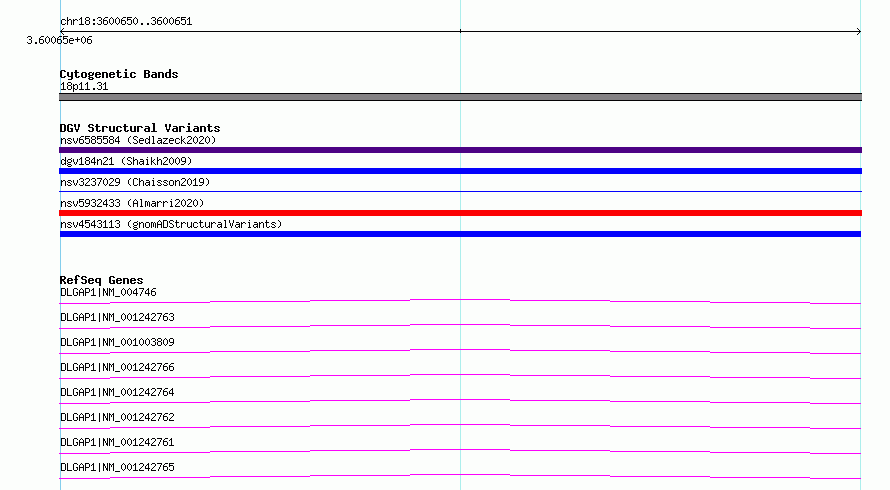This screenshot has height=490, width=890.
Task: Click the DLGAP1|NM_001003809 transcript label
Action: 117,342
